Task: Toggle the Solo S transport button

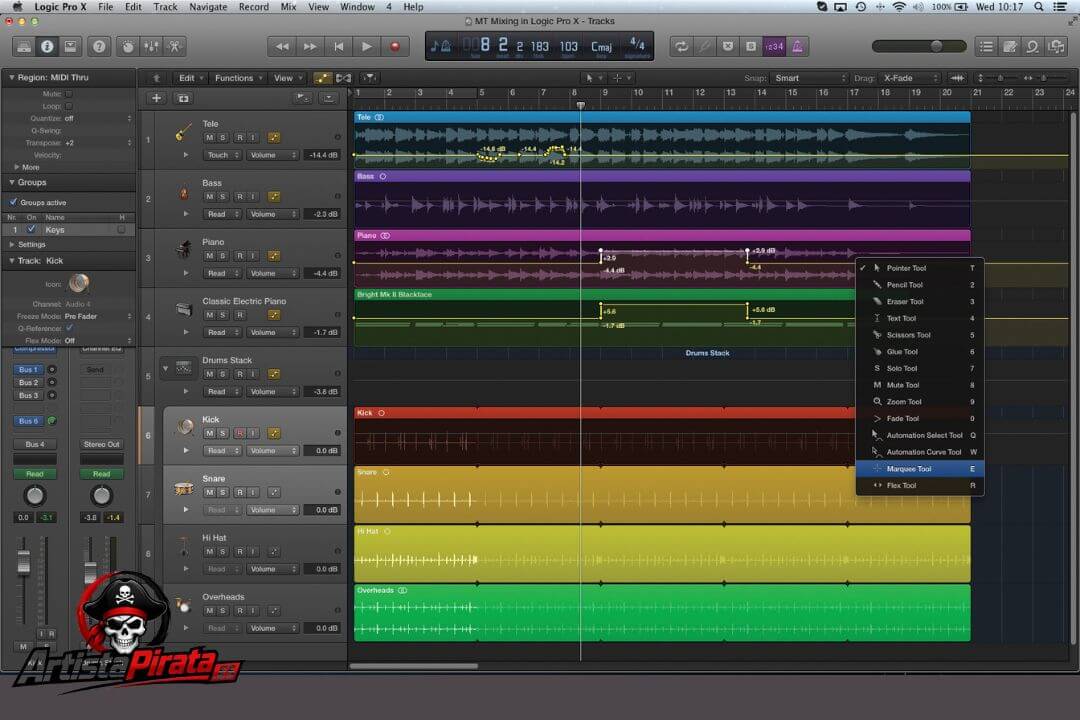Action: pyautogui.click(x=751, y=47)
